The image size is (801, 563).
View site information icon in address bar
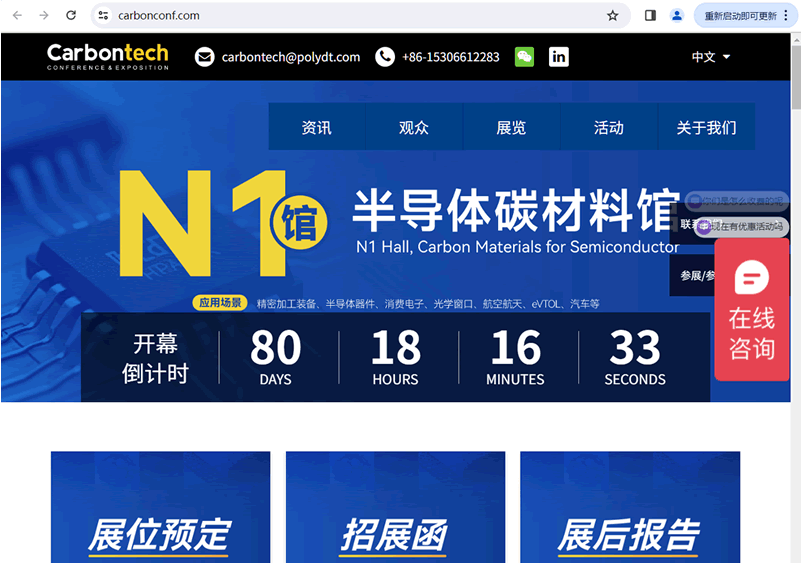pyautogui.click(x=104, y=15)
